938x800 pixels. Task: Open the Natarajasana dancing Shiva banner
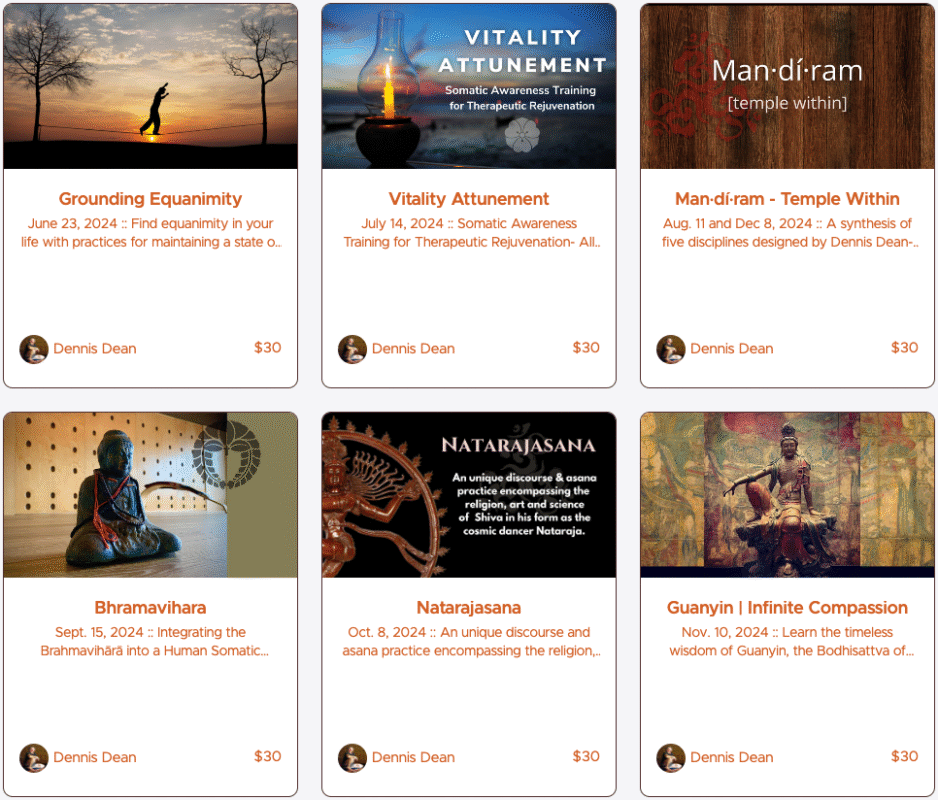469,495
